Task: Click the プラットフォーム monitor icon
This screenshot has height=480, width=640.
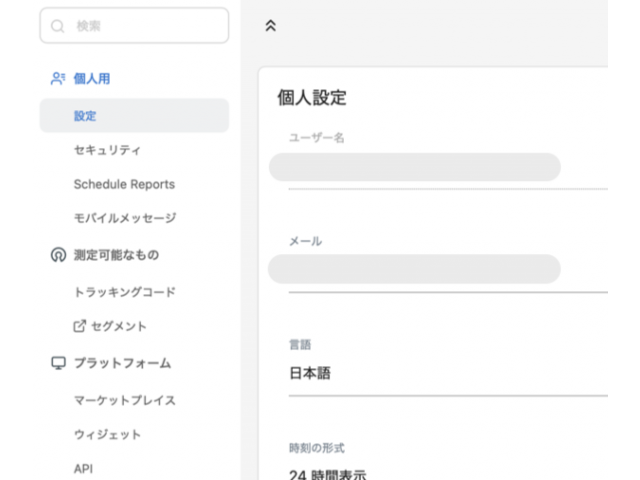Action: (x=58, y=363)
